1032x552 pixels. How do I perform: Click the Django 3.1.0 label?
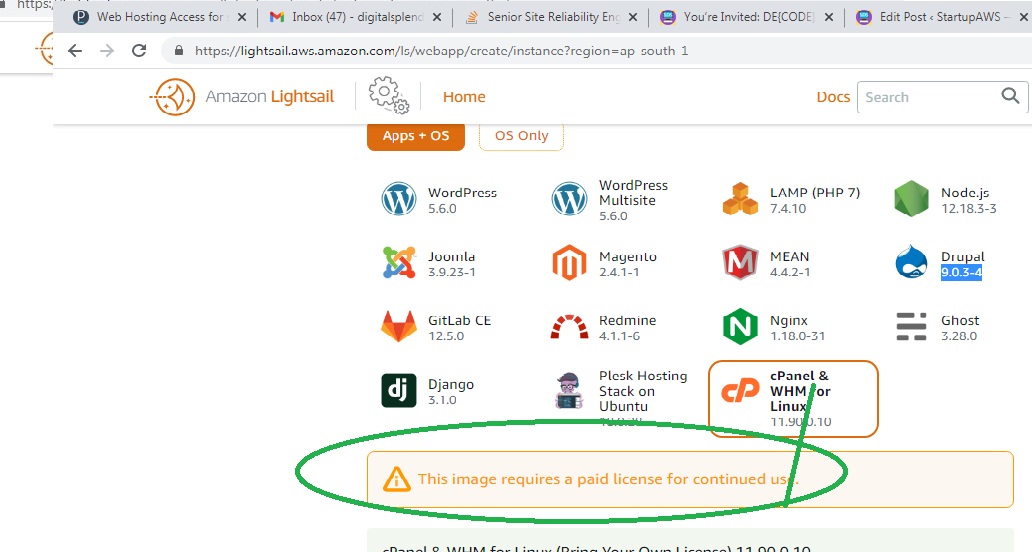point(450,391)
